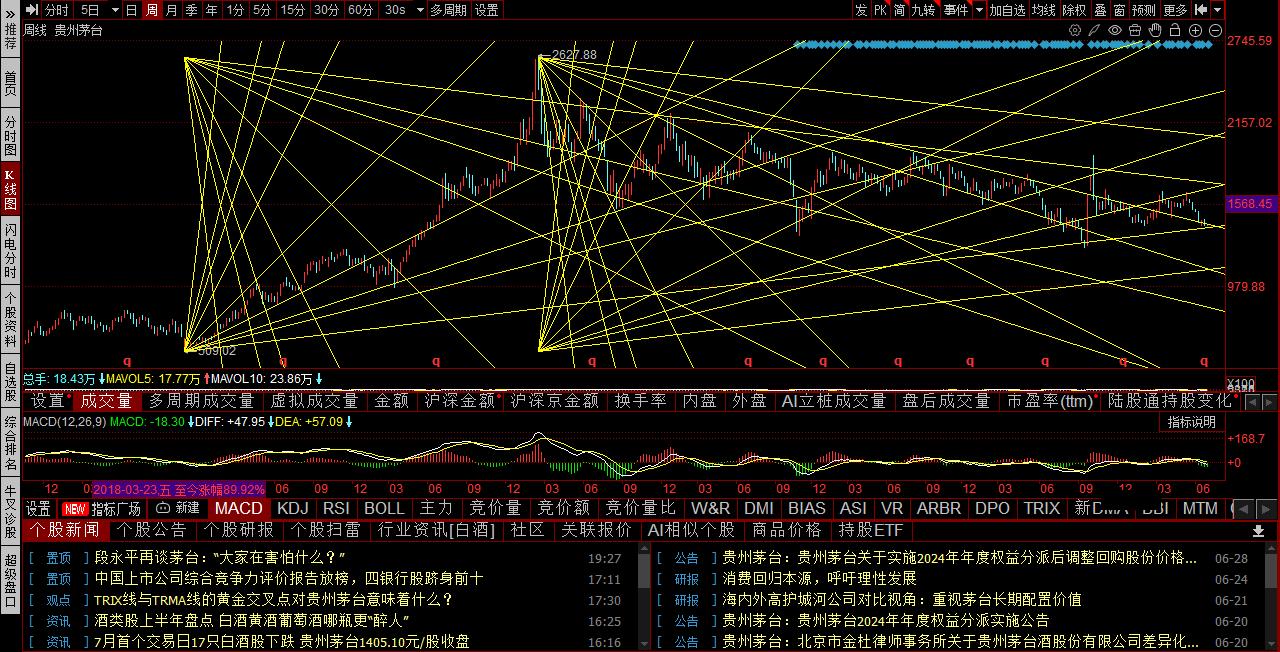1280x652 pixels.
Task: Click the download arrow icon in news bar
Action: pyautogui.click(x=1258, y=531)
